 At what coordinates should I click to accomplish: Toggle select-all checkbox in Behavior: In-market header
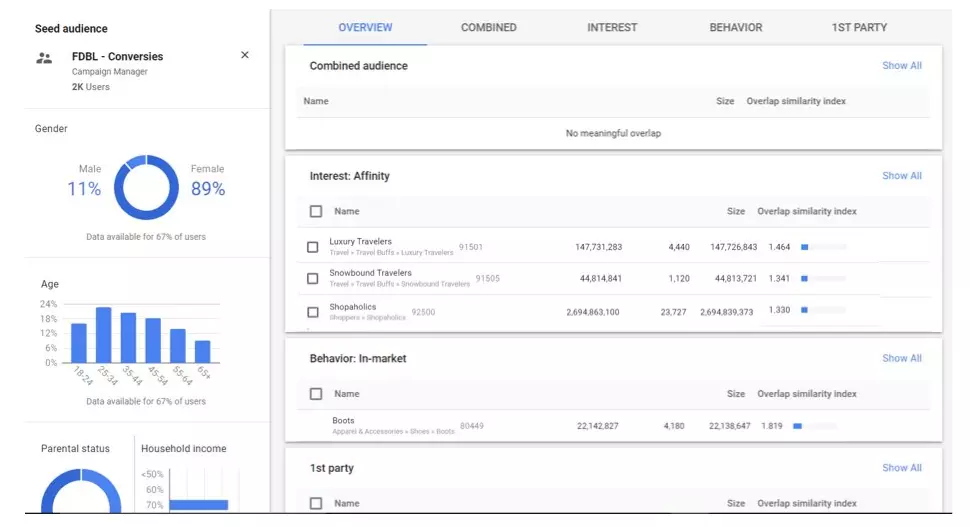click(x=316, y=394)
